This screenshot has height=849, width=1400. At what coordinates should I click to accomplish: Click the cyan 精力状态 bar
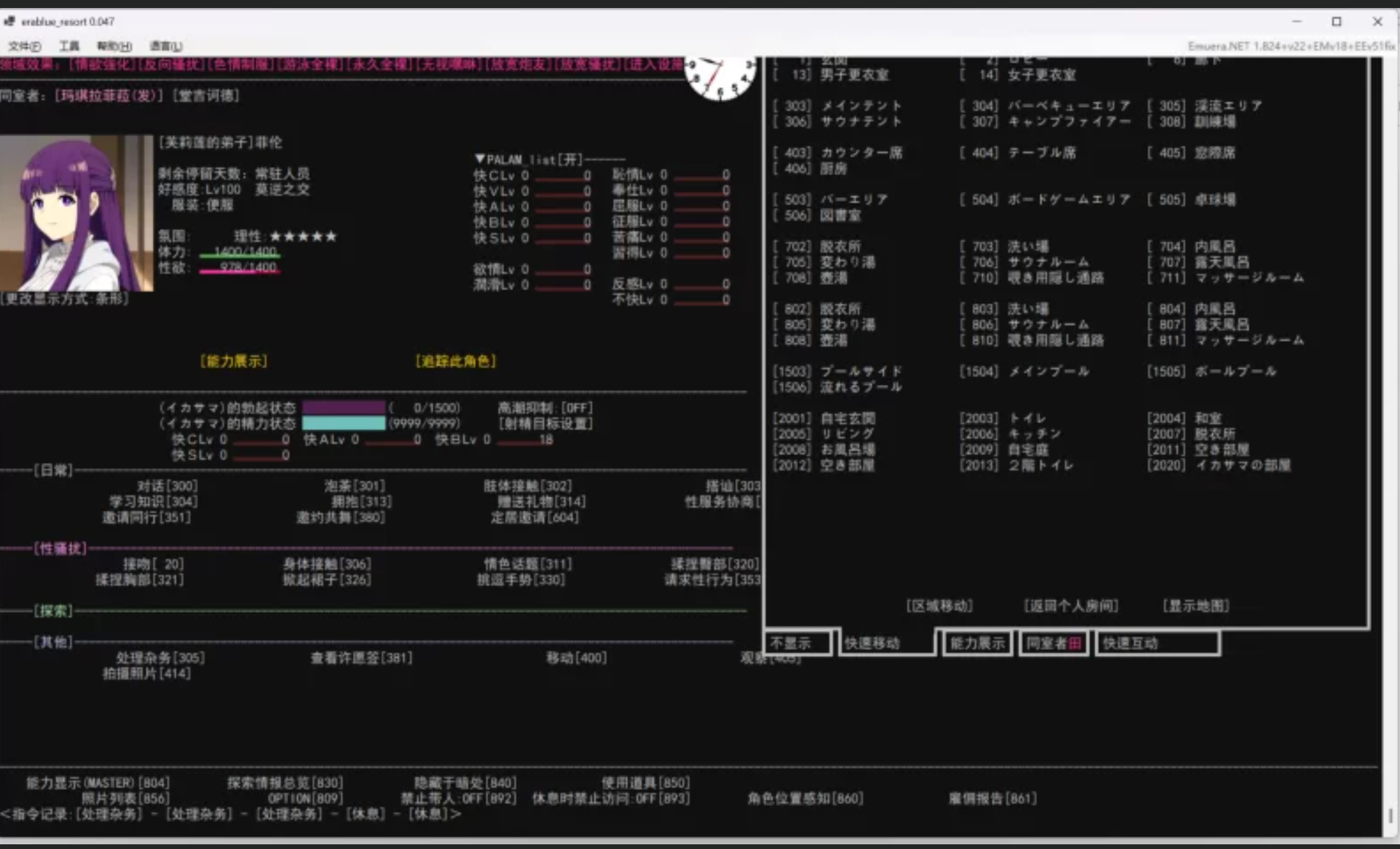click(x=343, y=424)
